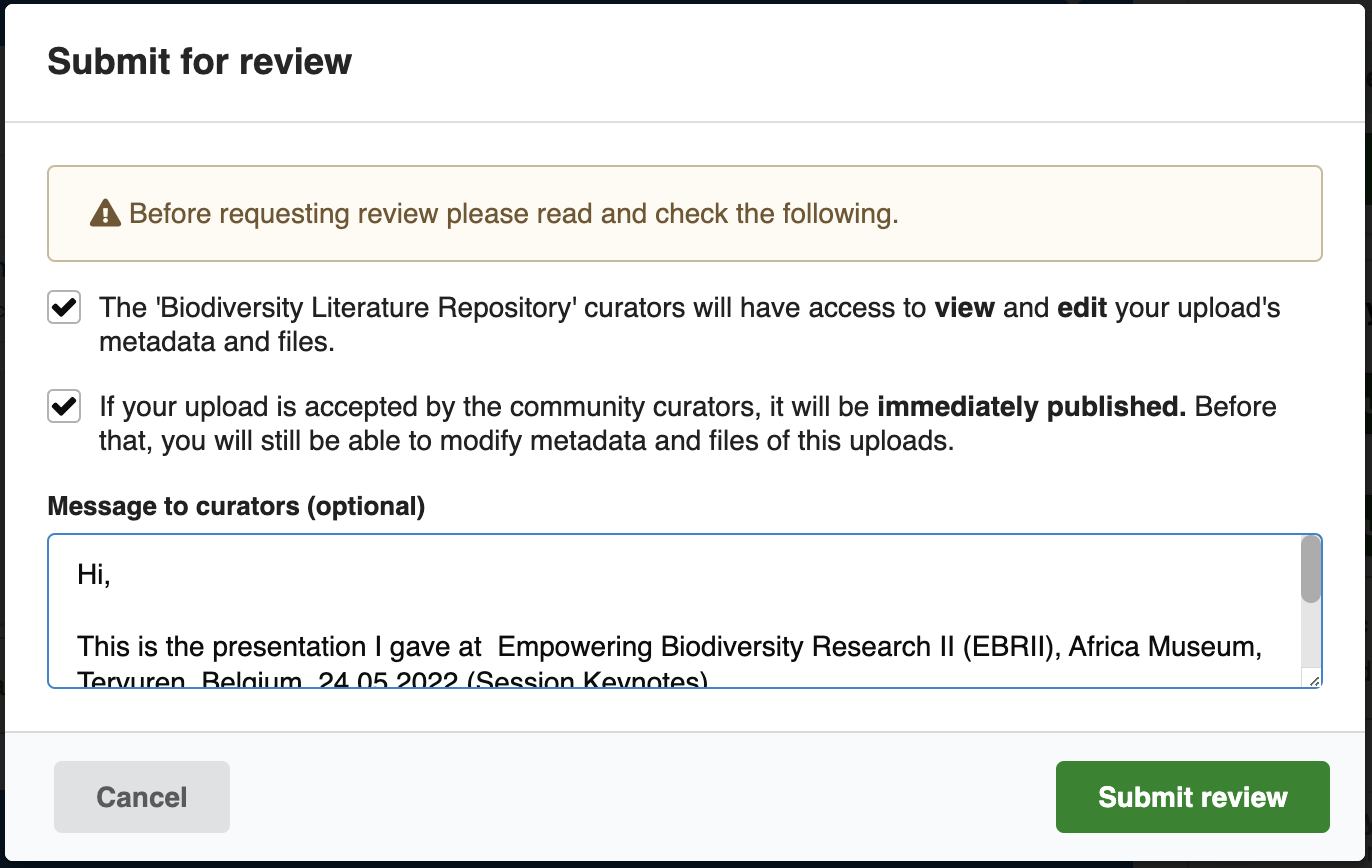Cancel the submit for review dialog
Screen dimensions: 1372x868
pyautogui.click(x=142, y=797)
